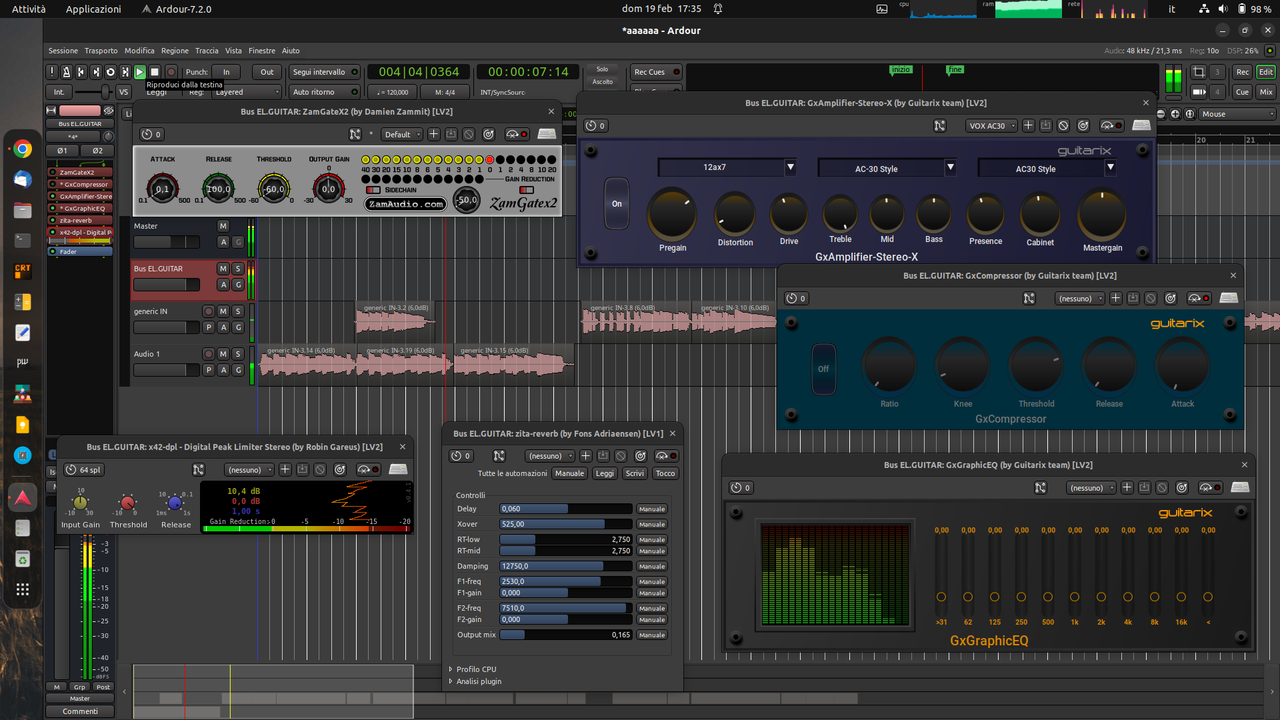Open VOX AC30 preset dropdown

(992, 126)
